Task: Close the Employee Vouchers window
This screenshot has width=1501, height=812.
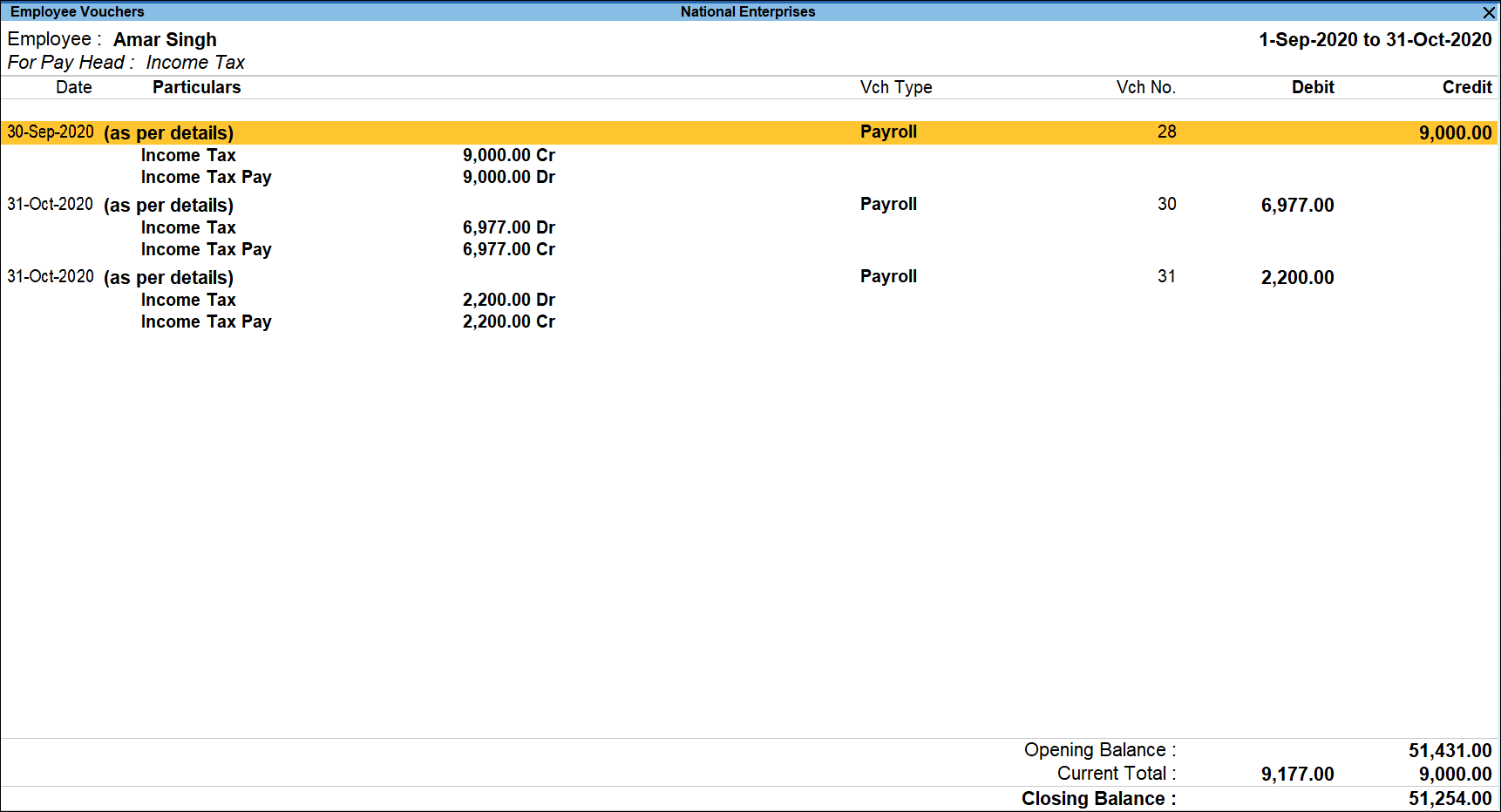Action: (1489, 12)
